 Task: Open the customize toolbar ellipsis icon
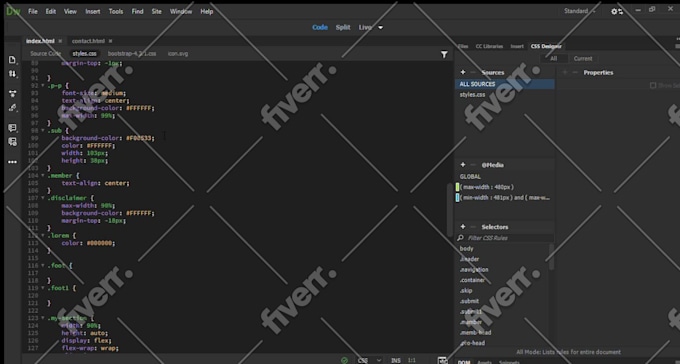tap(13, 162)
